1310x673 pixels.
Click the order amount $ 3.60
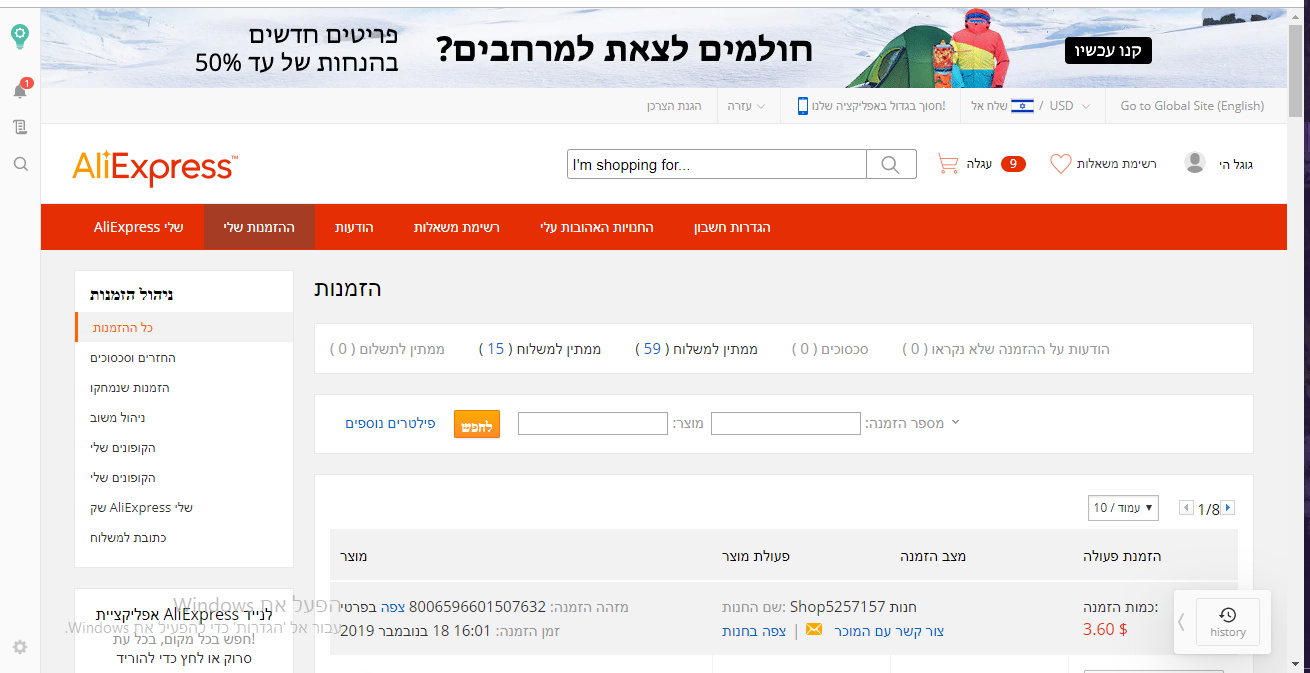tap(1105, 629)
